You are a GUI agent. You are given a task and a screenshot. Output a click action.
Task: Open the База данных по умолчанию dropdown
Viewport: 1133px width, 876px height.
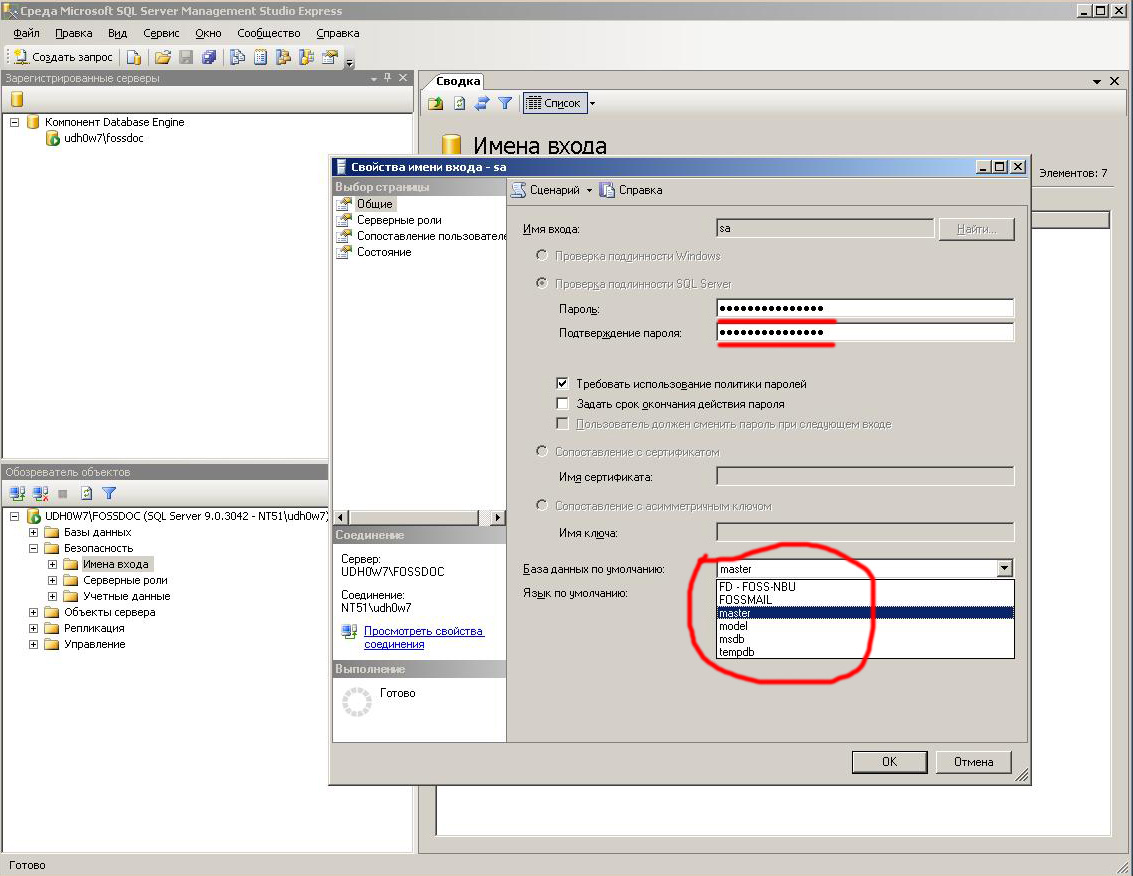[x=1005, y=568]
